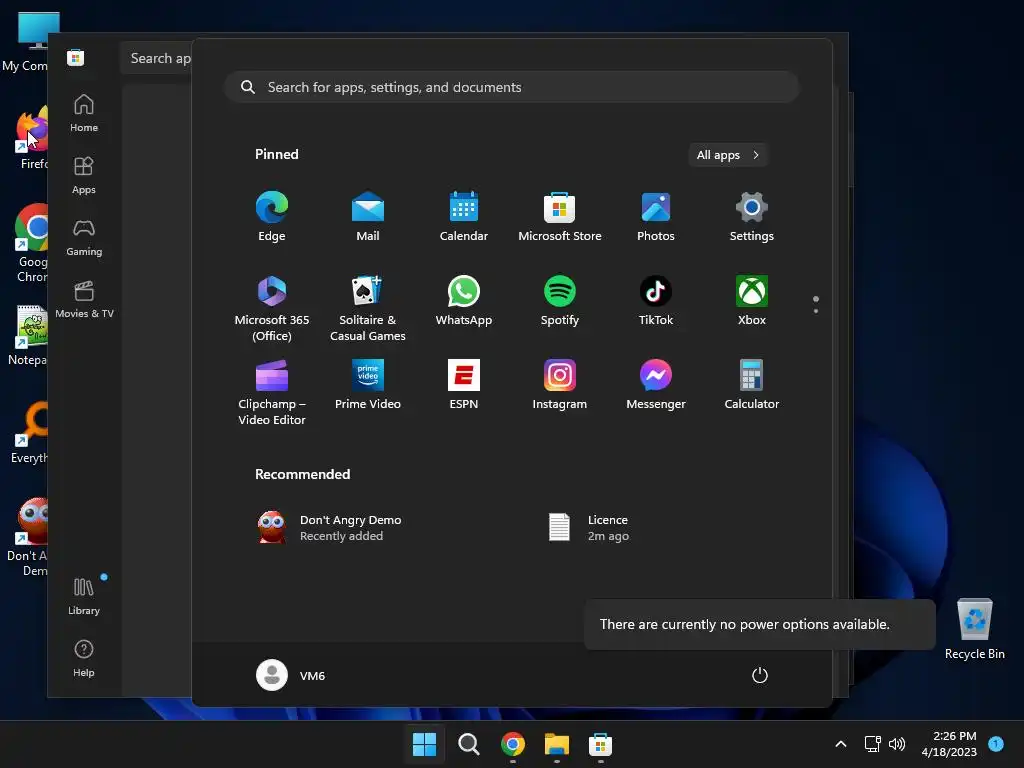The height and width of the screenshot is (768, 1024).
Task: Open taskbar Search
Action: tap(468, 744)
